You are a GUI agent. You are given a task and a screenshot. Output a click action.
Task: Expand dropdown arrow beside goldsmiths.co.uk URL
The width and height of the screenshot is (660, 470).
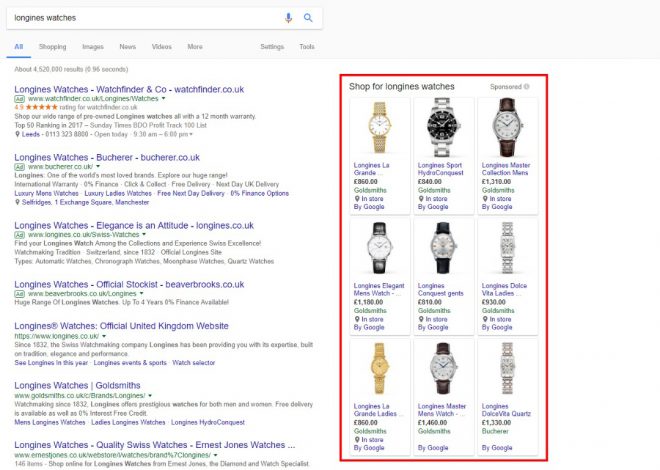150,396
